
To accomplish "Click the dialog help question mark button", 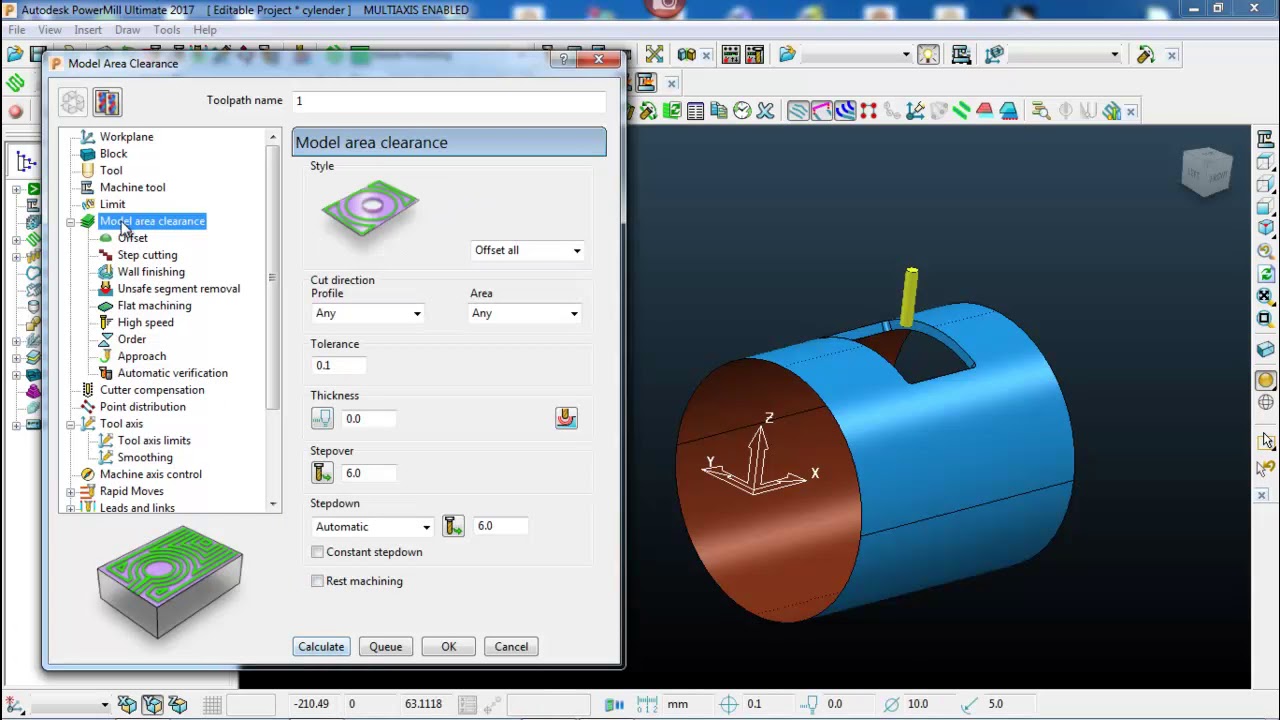I will click(564, 60).
